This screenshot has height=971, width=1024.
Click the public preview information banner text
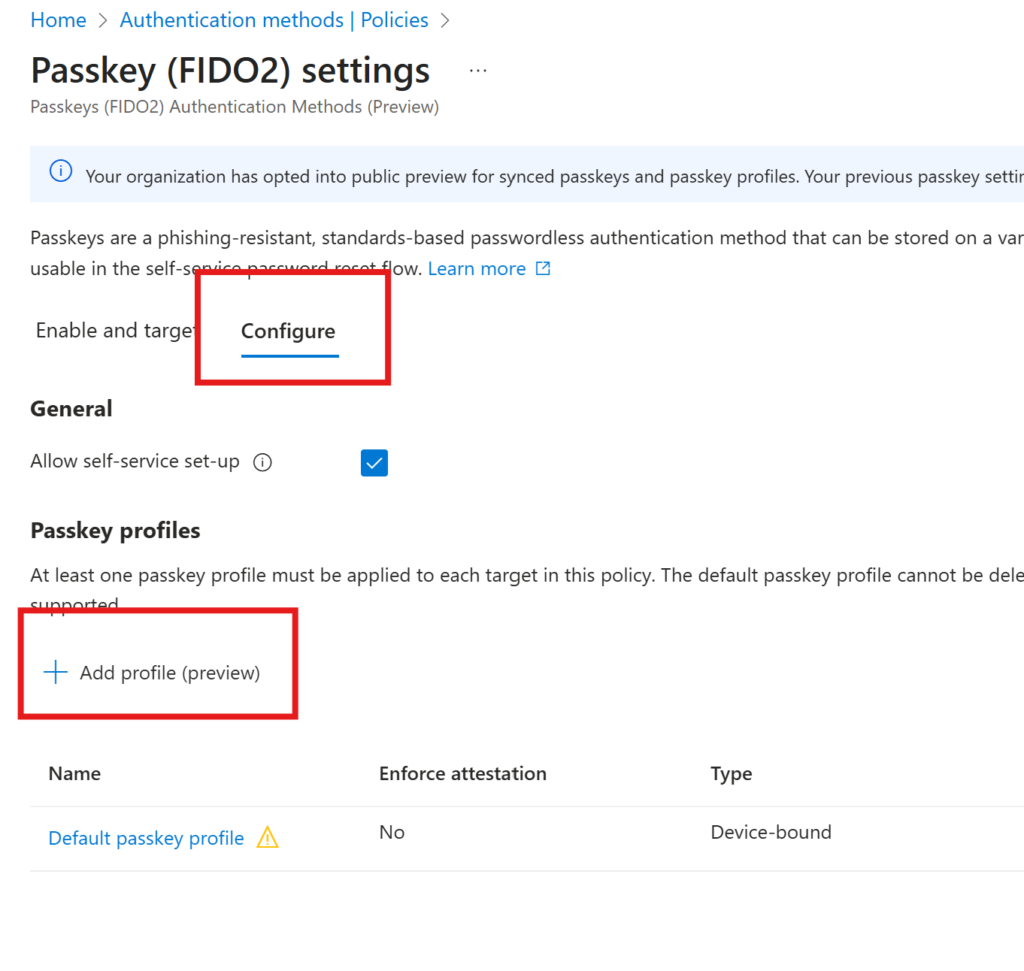(550, 177)
